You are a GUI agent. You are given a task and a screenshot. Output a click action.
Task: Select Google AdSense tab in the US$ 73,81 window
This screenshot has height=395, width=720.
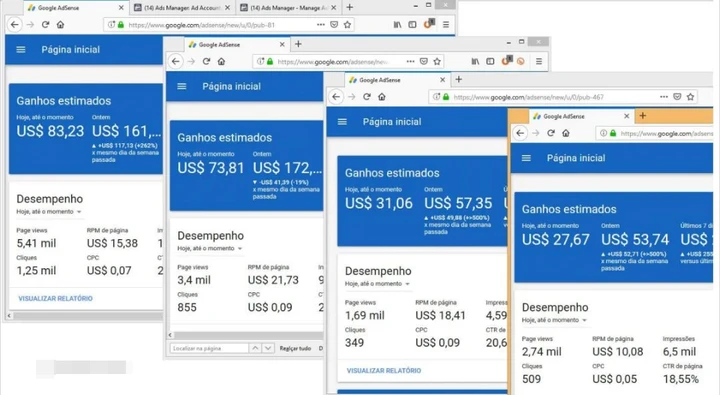pyautogui.click(x=237, y=45)
